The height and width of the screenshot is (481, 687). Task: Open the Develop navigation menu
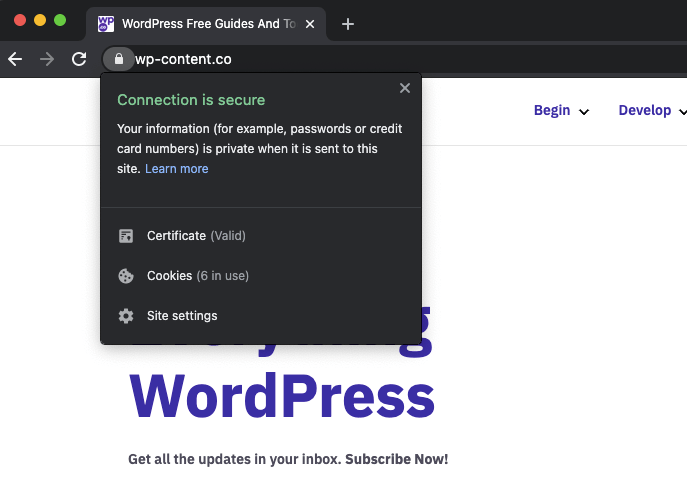[x=645, y=110]
